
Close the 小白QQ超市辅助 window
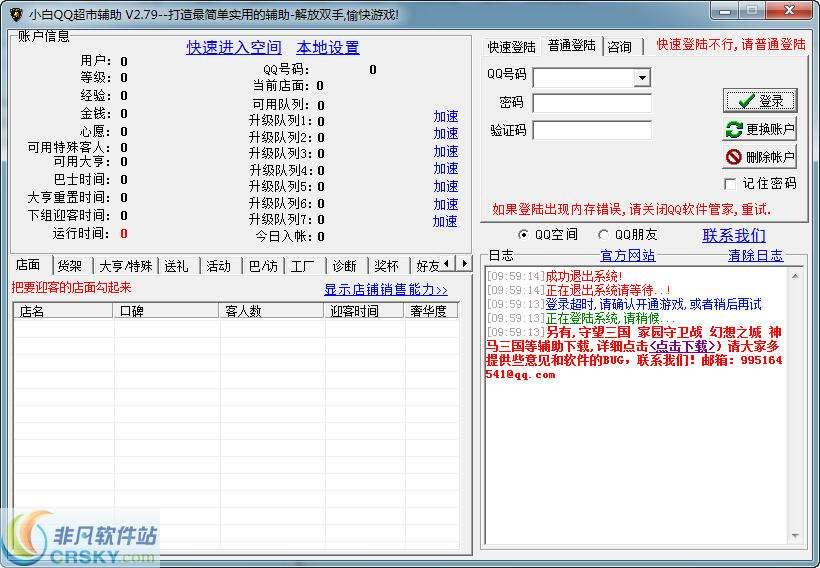(x=790, y=10)
